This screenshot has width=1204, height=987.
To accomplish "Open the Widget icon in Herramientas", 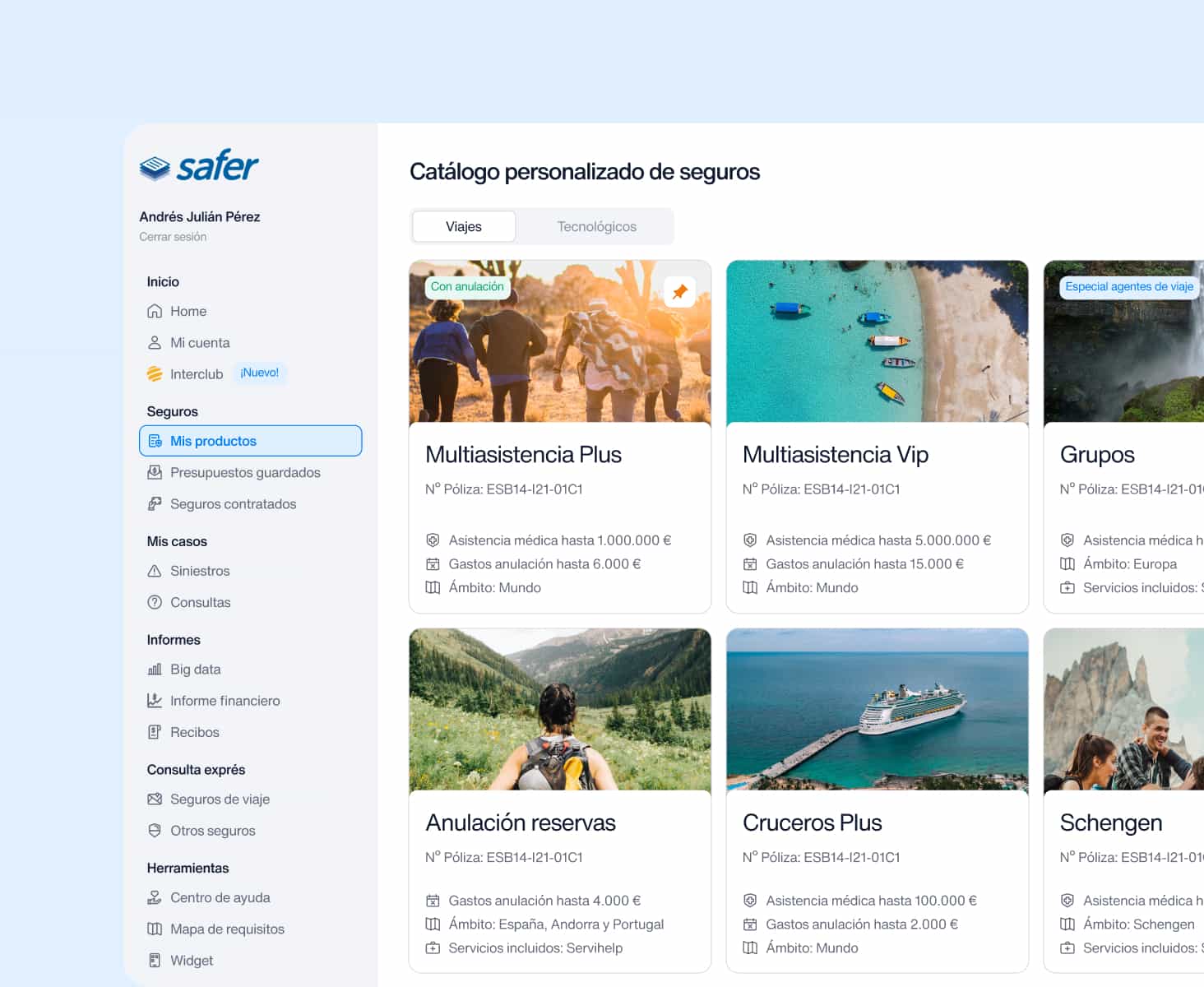I will 155,961.
